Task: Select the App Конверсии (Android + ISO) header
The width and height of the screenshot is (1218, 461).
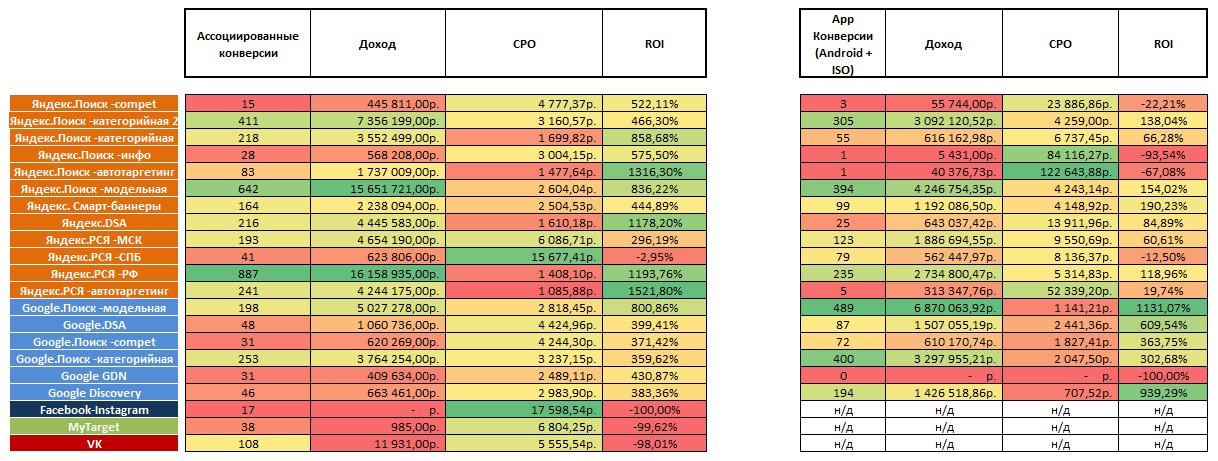Action: click(x=843, y=44)
